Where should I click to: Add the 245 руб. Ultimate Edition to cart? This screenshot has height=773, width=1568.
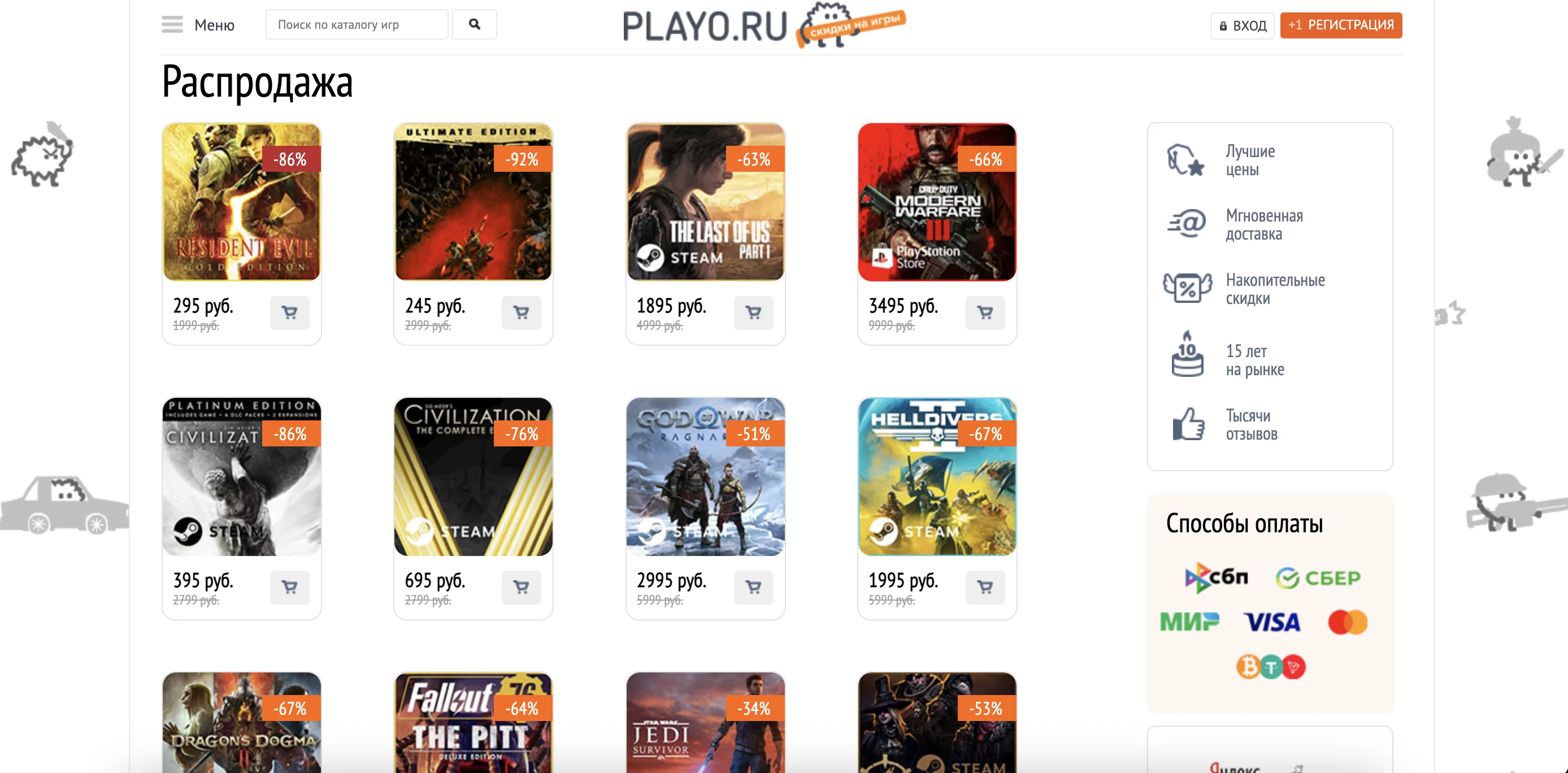point(521,313)
